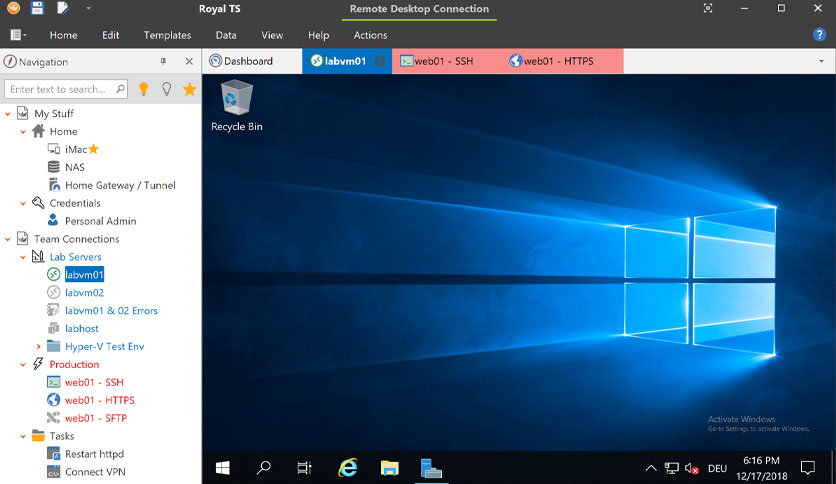This screenshot has width=836, height=484.
Task: Open the Actions ribbon tab
Action: pos(371,35)
